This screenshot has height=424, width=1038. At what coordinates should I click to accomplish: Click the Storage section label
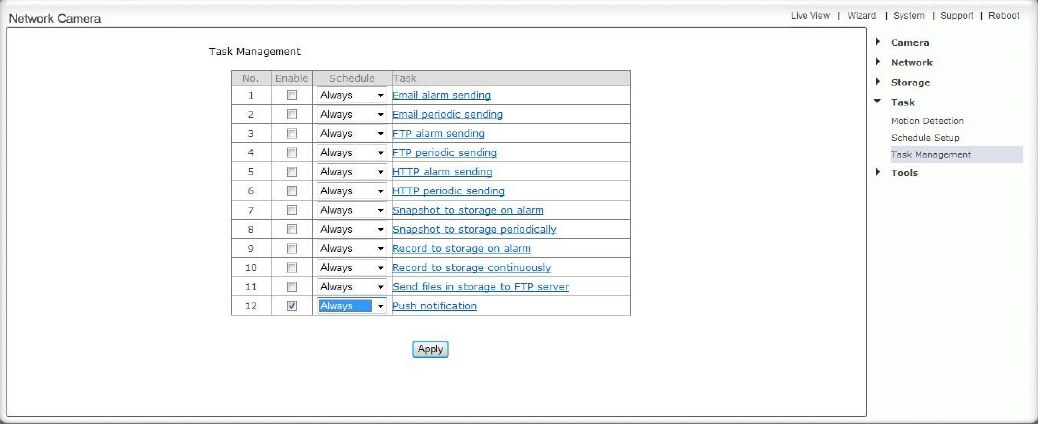(910, 83)
